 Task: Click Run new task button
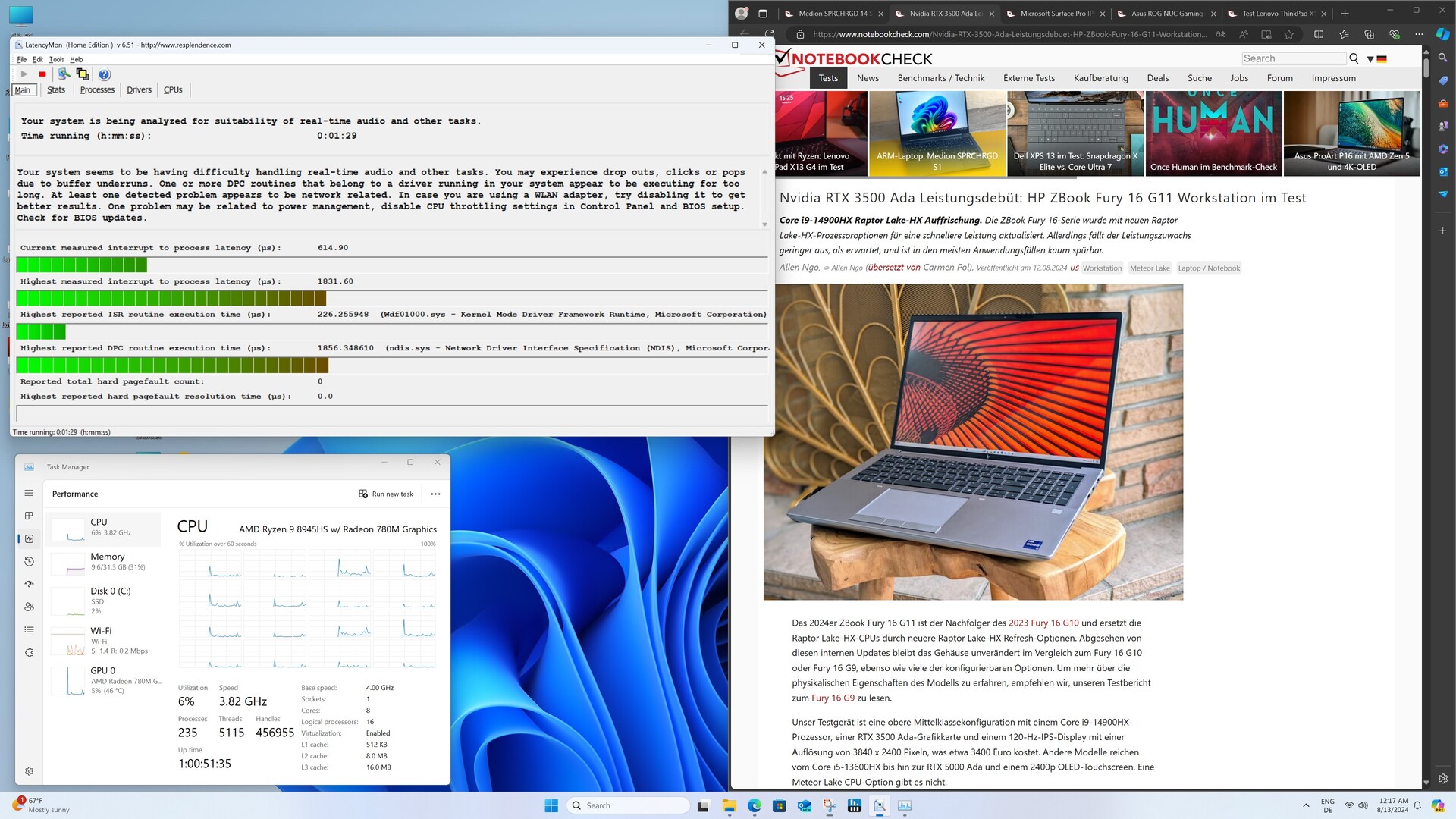point(386,494)
